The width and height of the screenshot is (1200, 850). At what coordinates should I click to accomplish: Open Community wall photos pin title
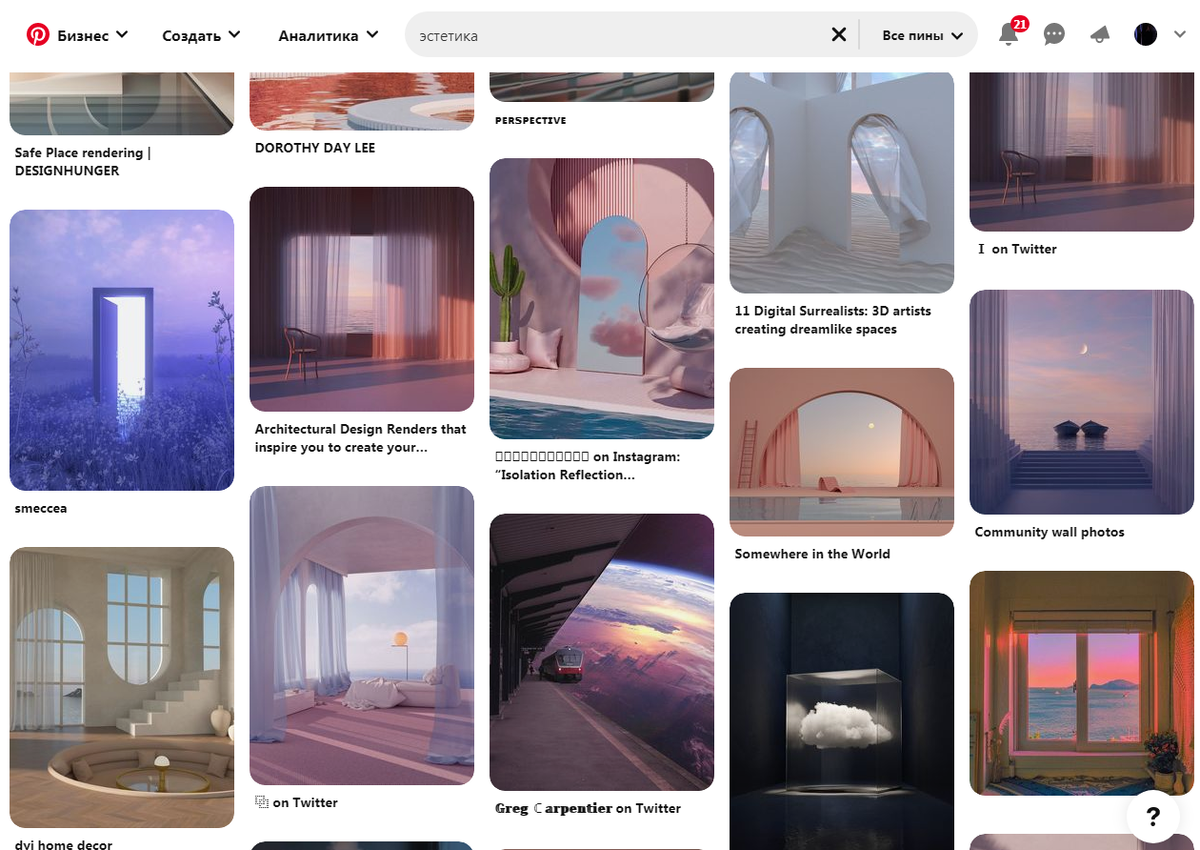click(x=1050, y=532)
